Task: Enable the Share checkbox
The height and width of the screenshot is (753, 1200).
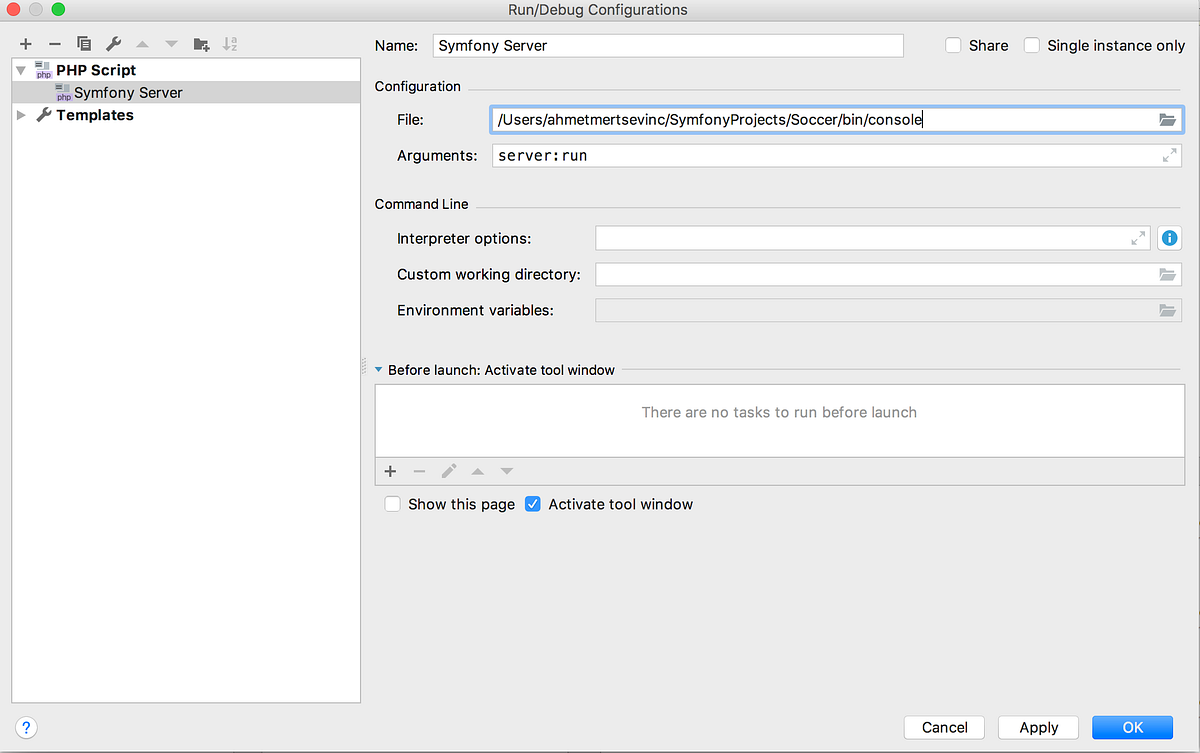Action: tap(952, 45)
